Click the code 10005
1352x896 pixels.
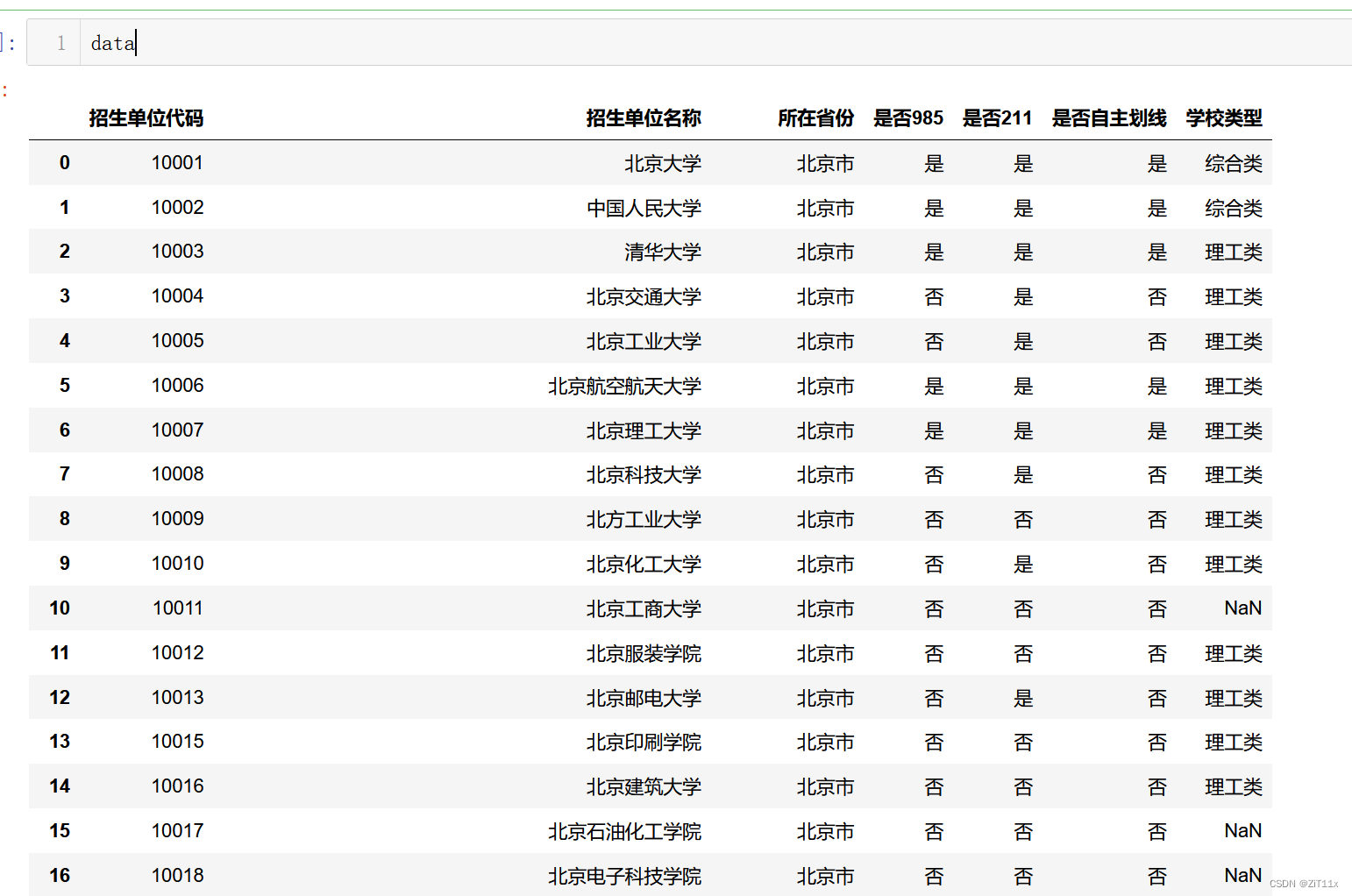tap(177, 341)
